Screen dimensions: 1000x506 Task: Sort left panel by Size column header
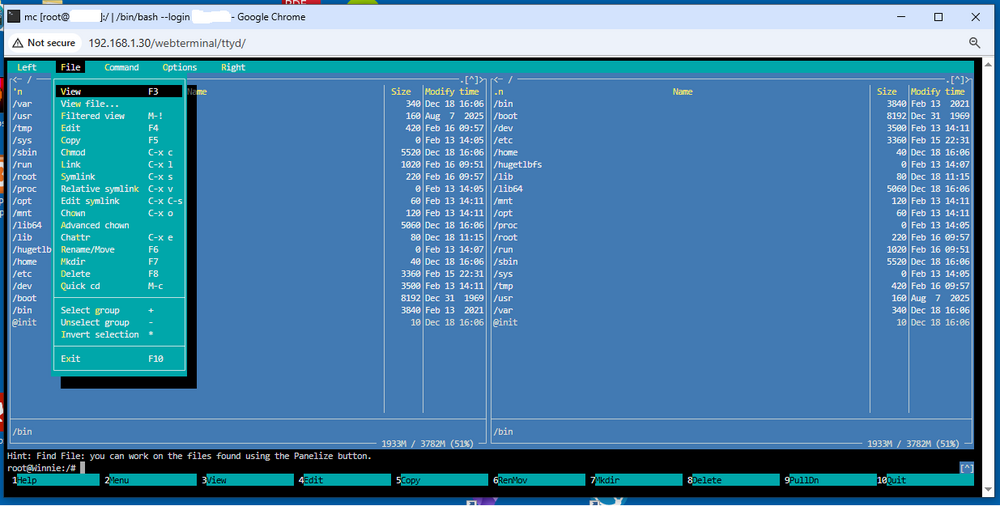(x=401, y=92)
